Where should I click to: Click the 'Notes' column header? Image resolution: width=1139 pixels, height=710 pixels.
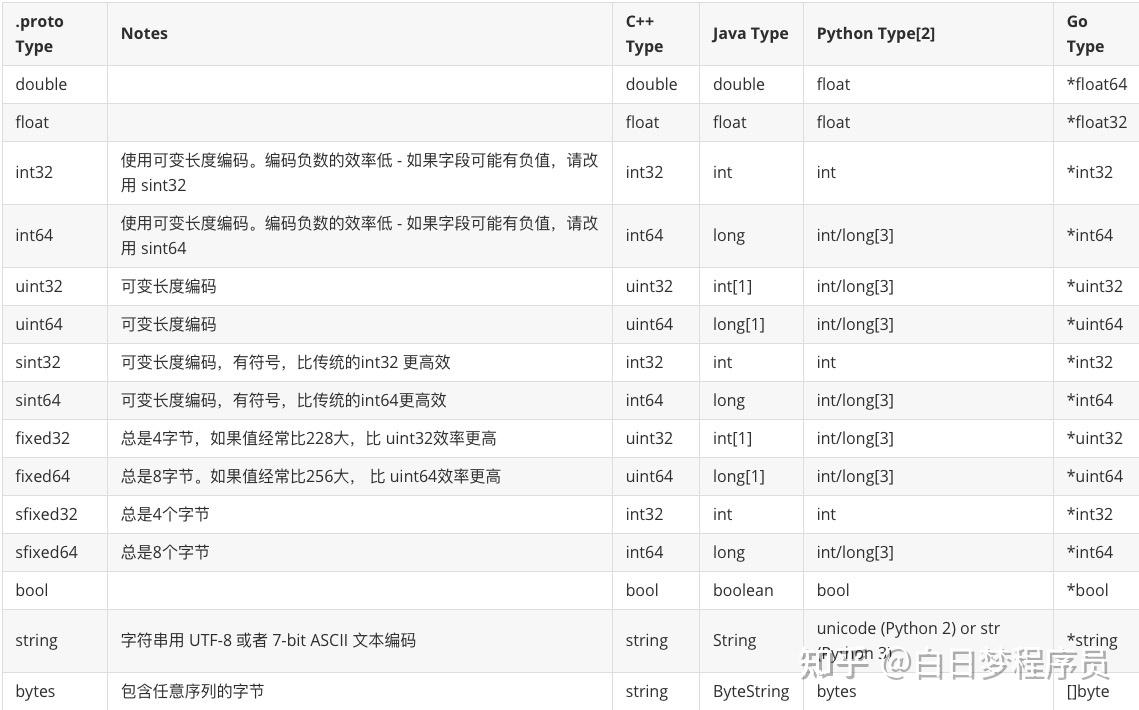coord(144,34)
